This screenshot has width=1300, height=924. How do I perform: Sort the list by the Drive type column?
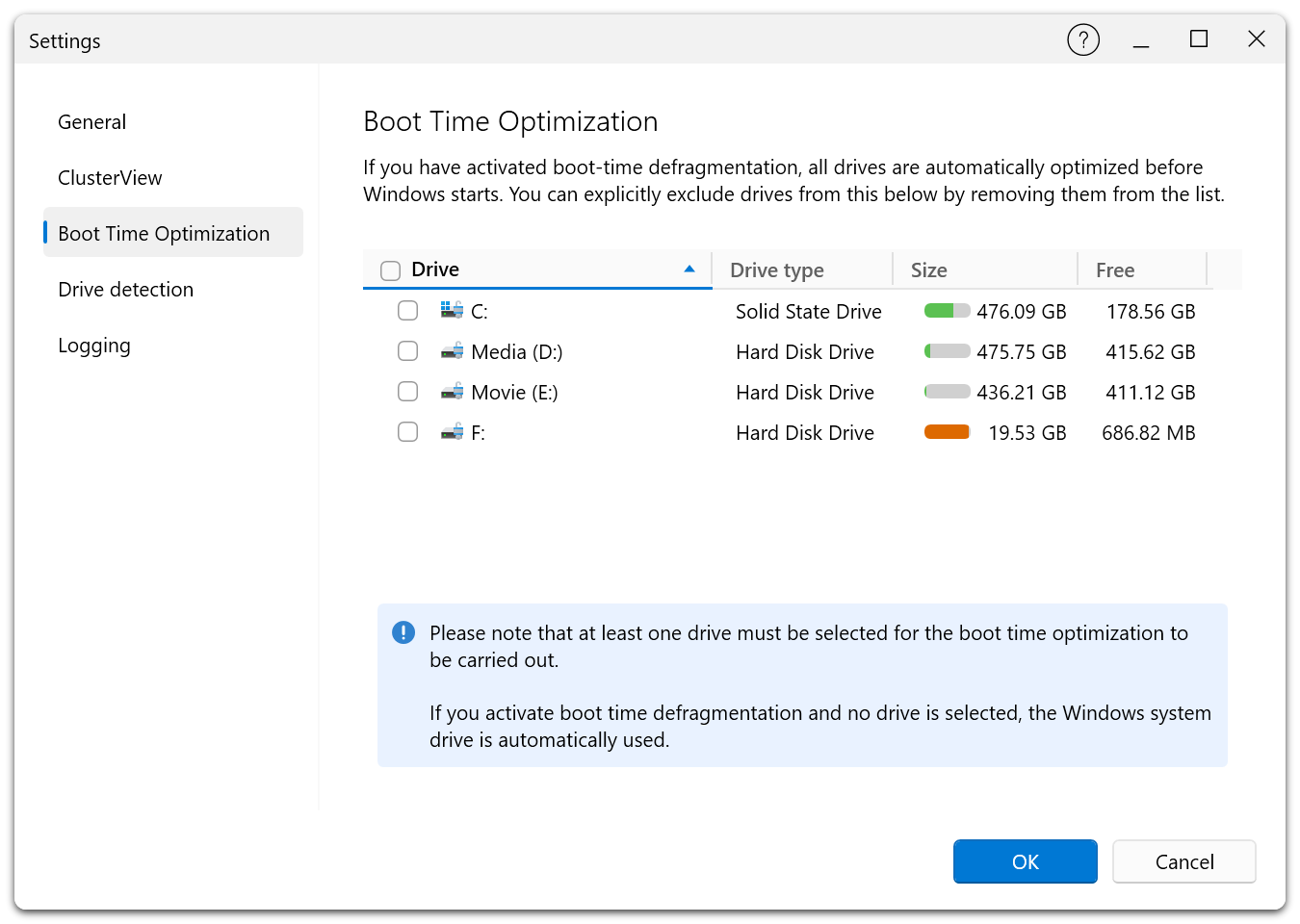(776, 269)
